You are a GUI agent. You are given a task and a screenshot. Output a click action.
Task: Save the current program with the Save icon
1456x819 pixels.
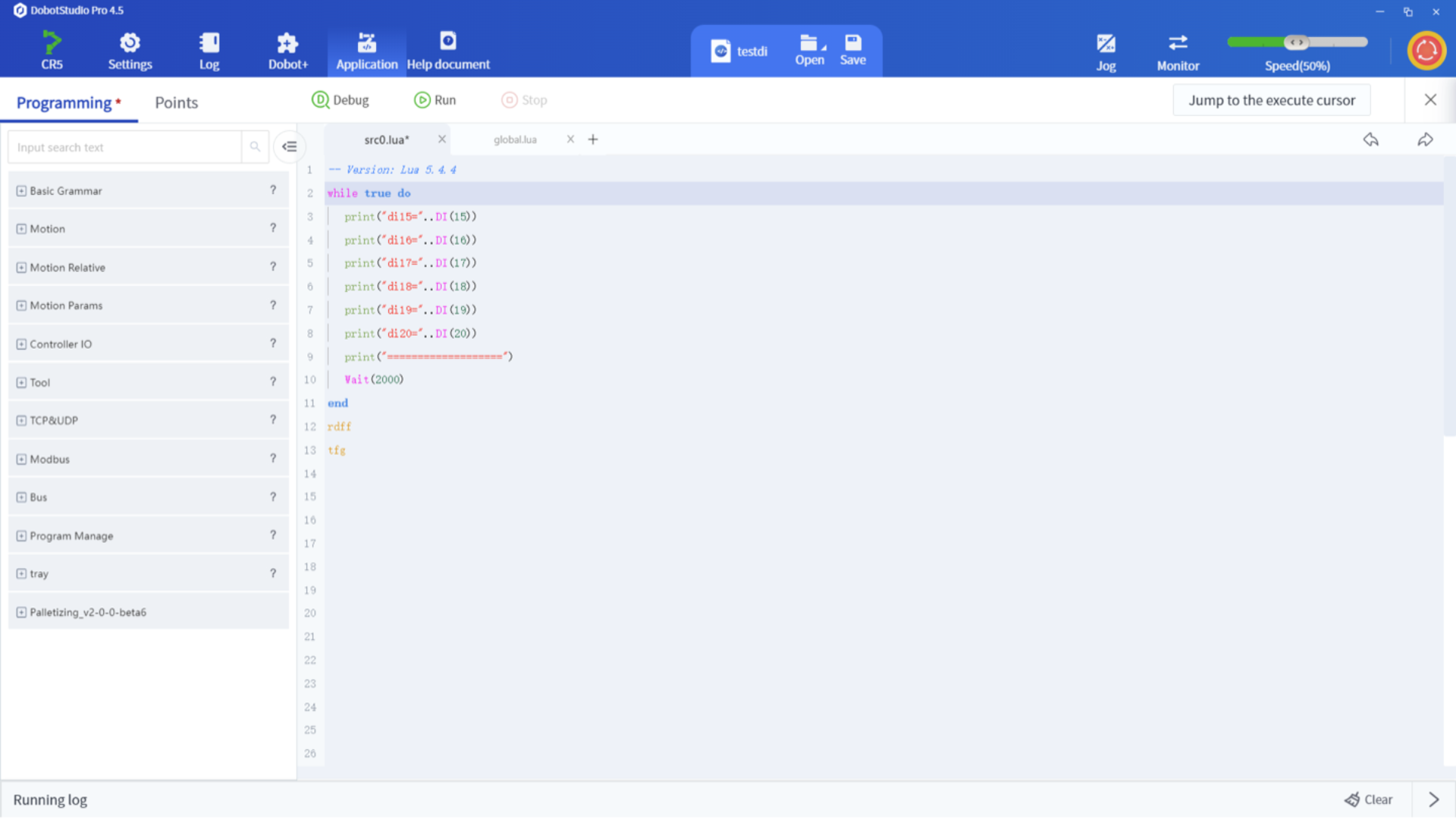pos(853,50)
